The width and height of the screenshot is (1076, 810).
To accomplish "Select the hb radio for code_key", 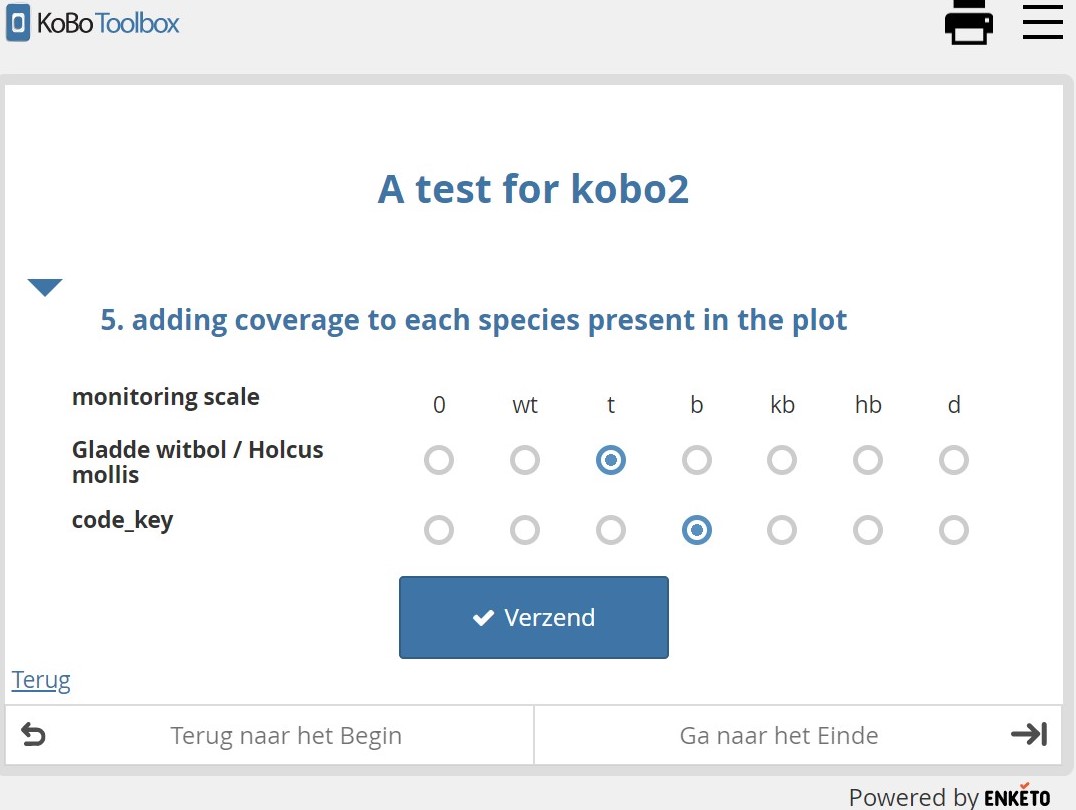I will pos(867,530).
